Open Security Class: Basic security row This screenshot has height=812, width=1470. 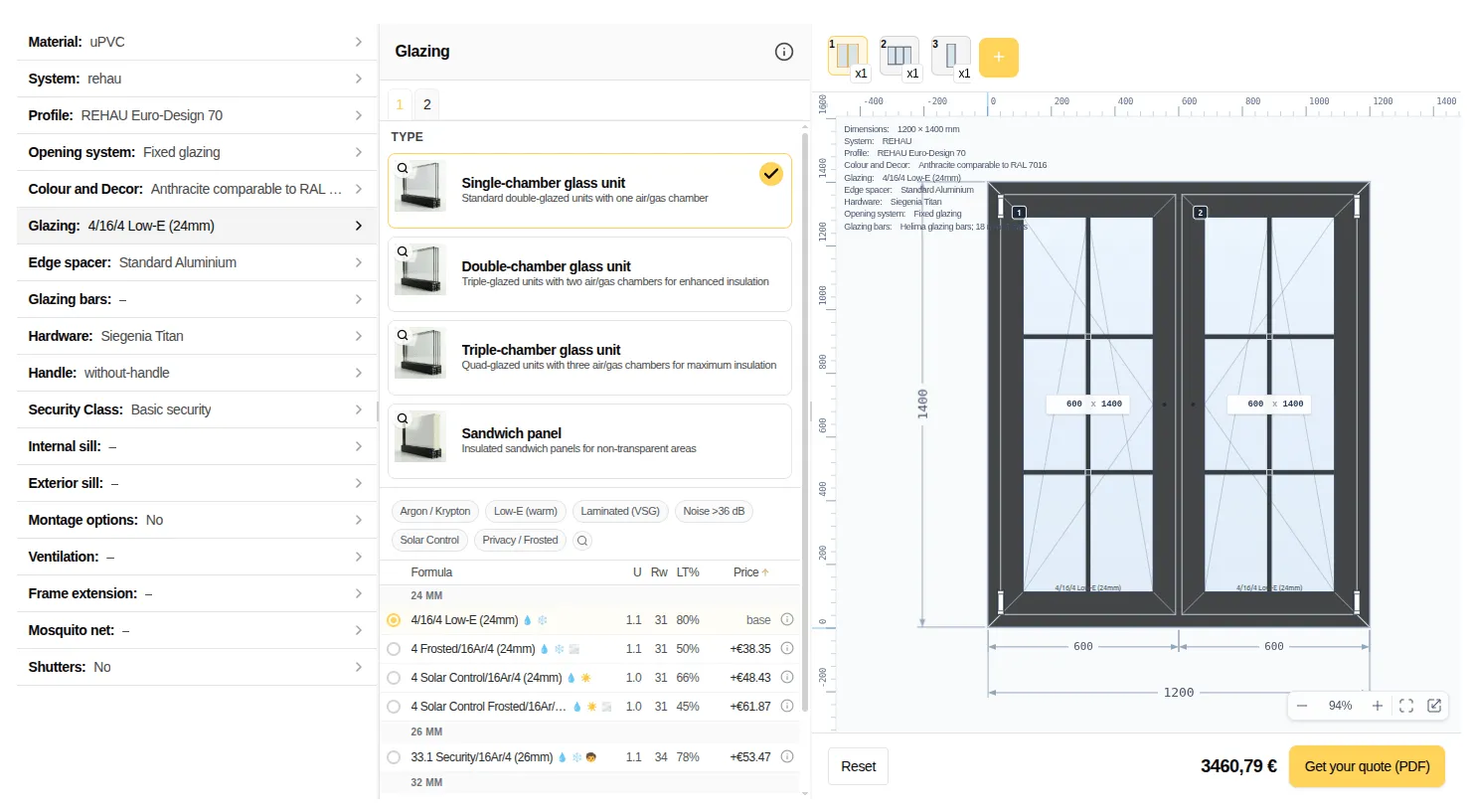pyautogui.click(x=195, y=409)
